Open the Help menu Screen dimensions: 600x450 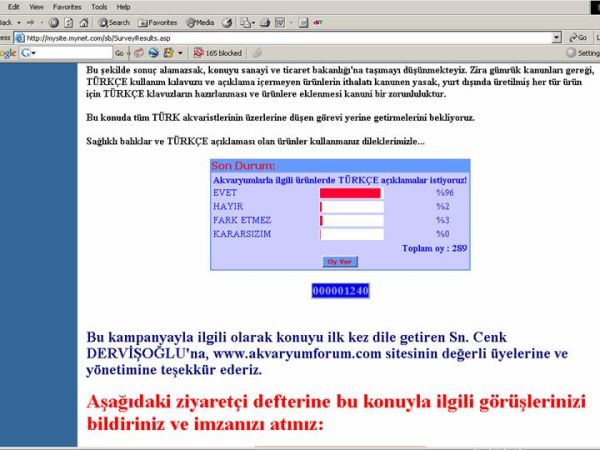pyautogui.click(x=123, y=7)
